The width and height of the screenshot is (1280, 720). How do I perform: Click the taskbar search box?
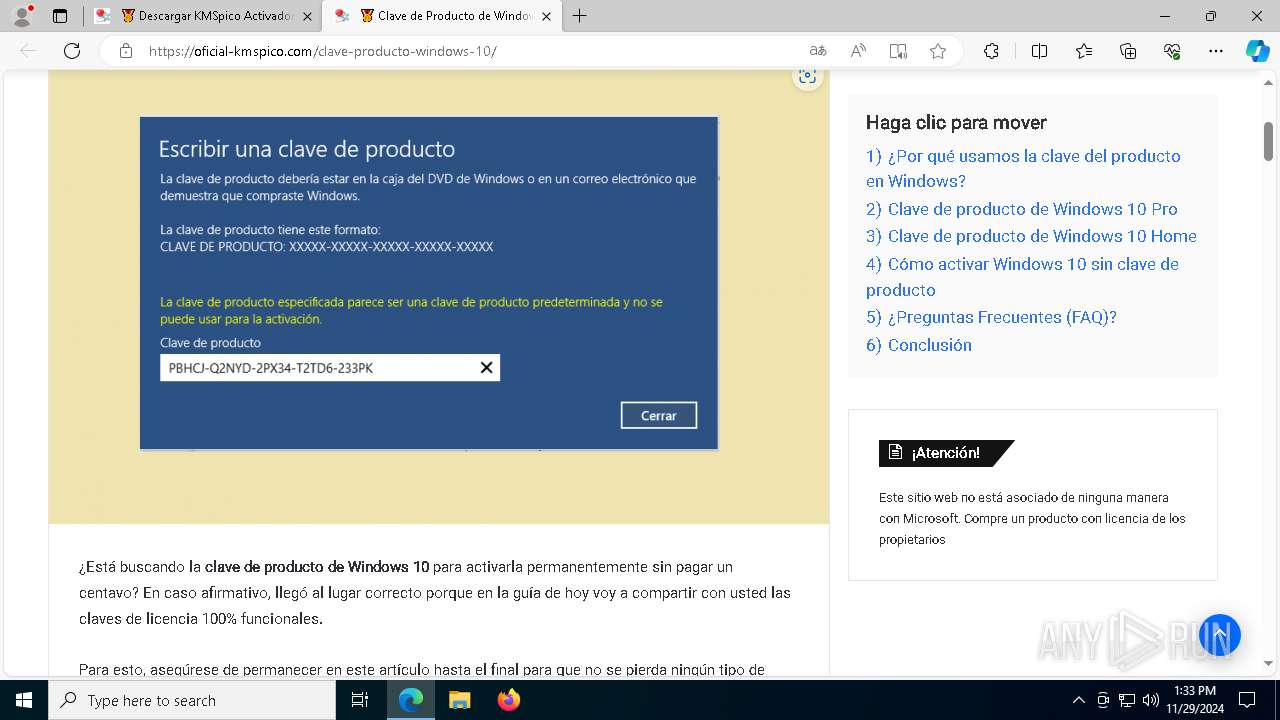[x=192, y=700]
